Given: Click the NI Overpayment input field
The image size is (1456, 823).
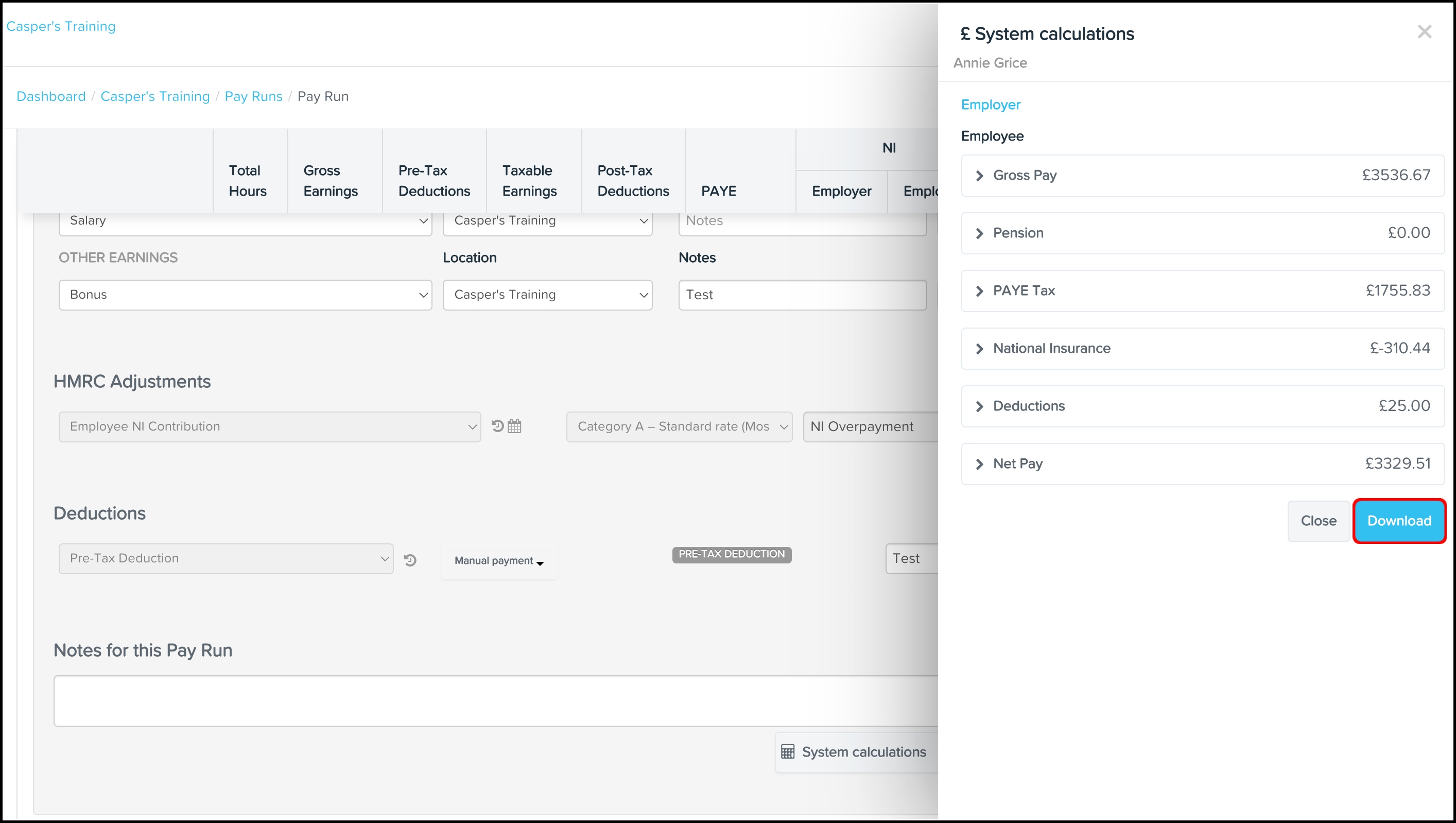Looking at the screenshot, I should click(871, 426).
